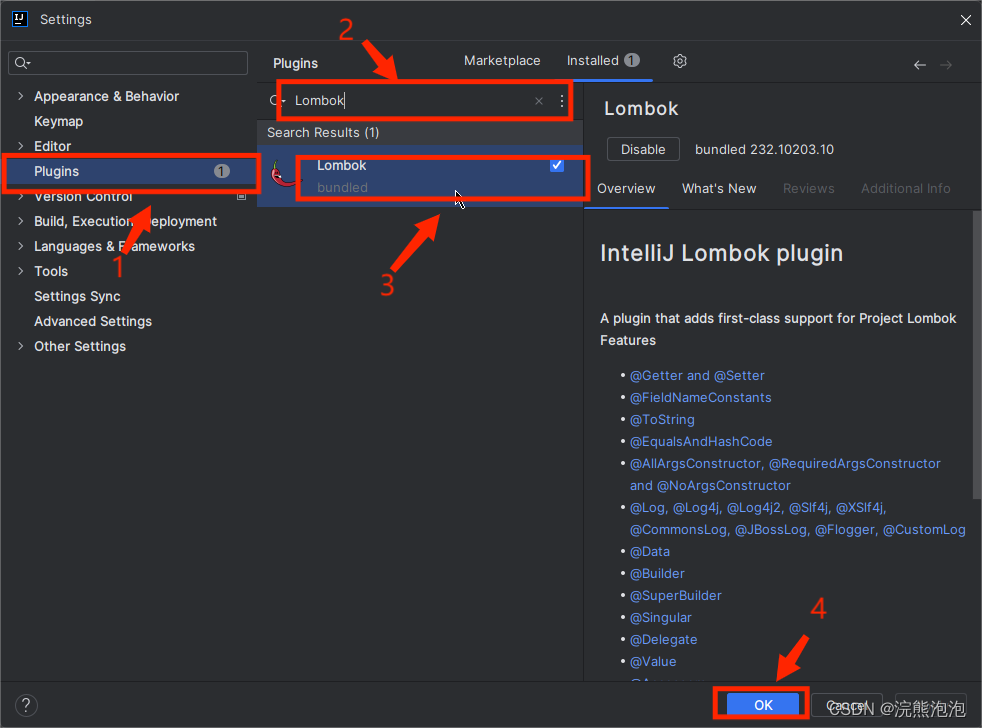Expand Languages & Frameworks group
Screen dimensions: 982x728
(21, 246)
